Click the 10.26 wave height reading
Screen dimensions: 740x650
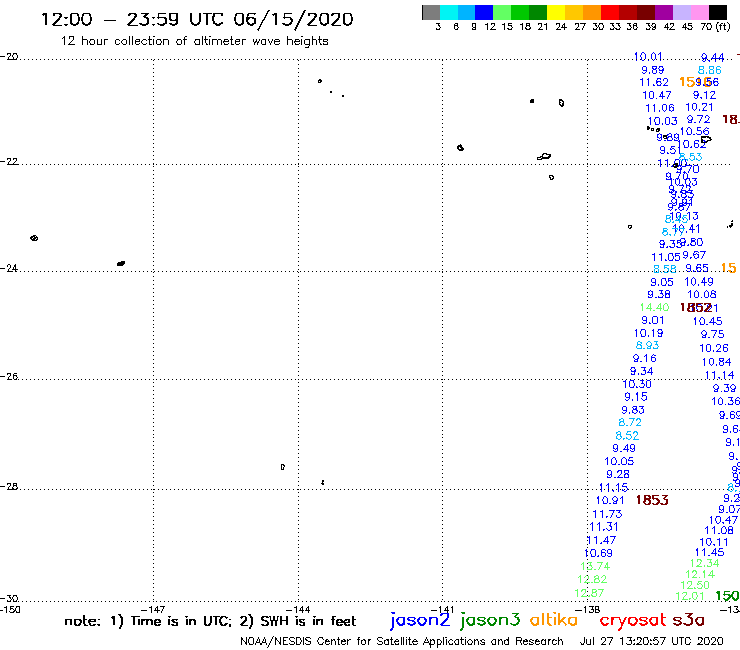pos(714,348)
